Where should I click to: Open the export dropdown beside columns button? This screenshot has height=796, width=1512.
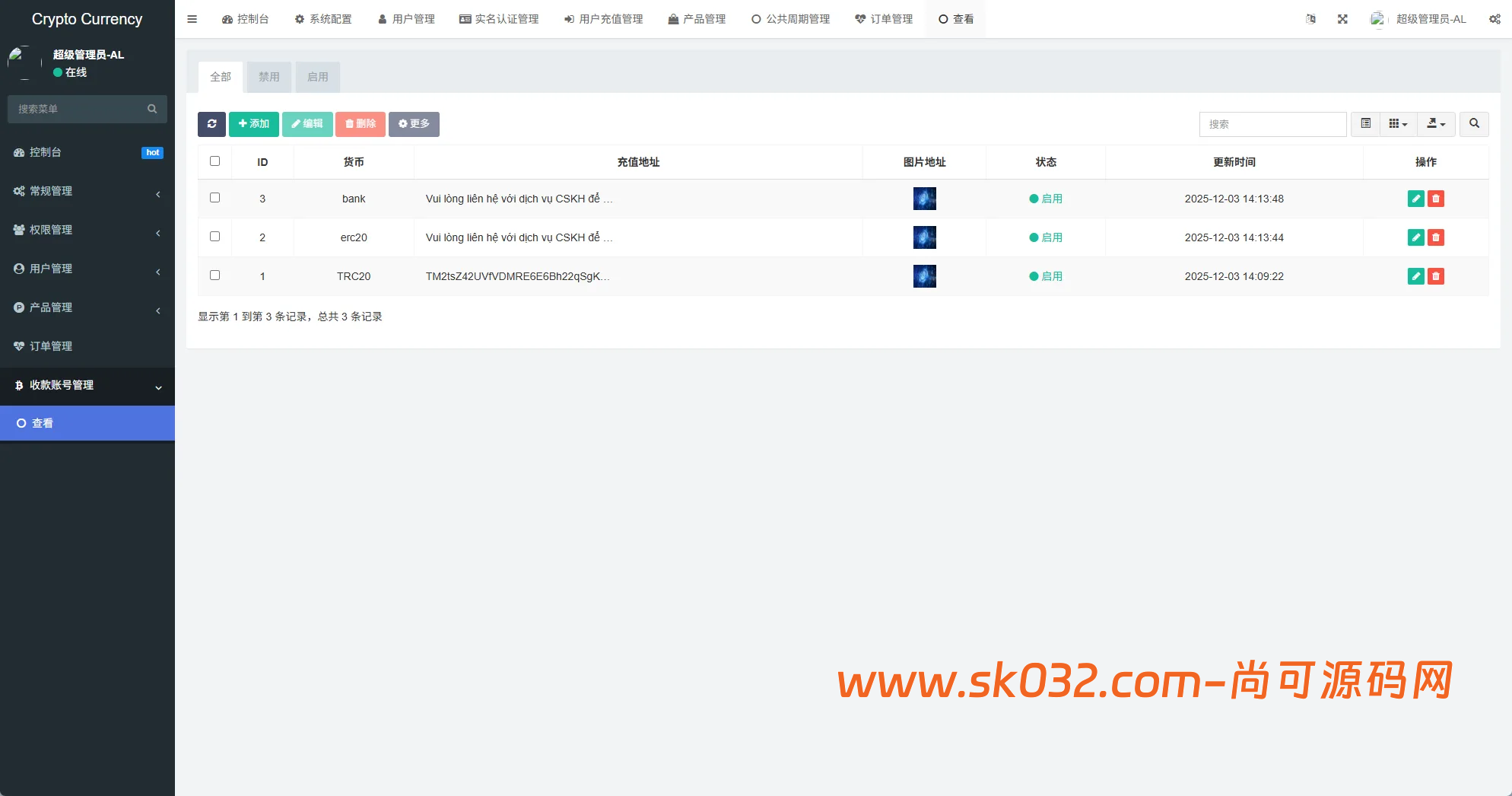point(1436,124)
